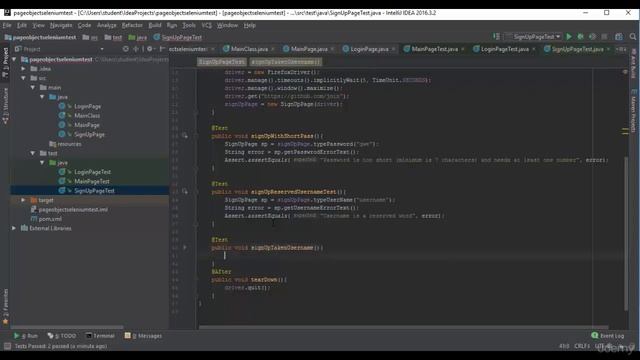Open the Run menu
Image resolution: width=640 pixels, height=360 pixels.
click(x=172, y=25)
